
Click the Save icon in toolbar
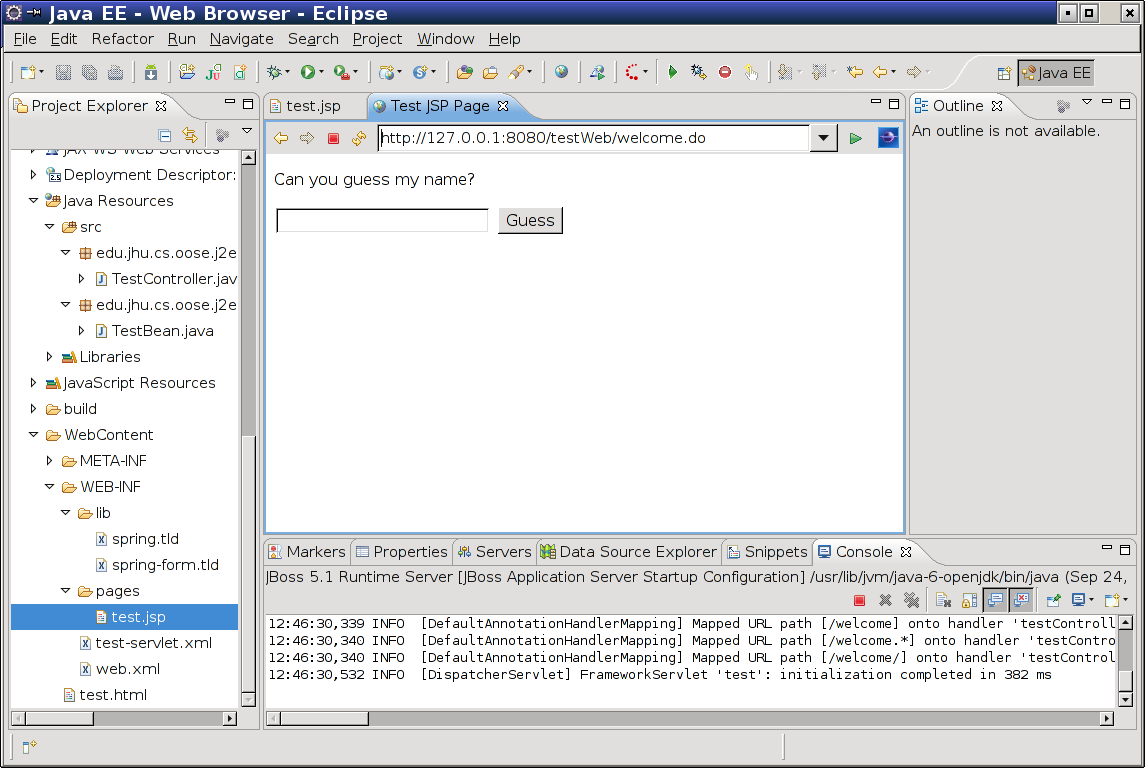[x=64, y=72]
